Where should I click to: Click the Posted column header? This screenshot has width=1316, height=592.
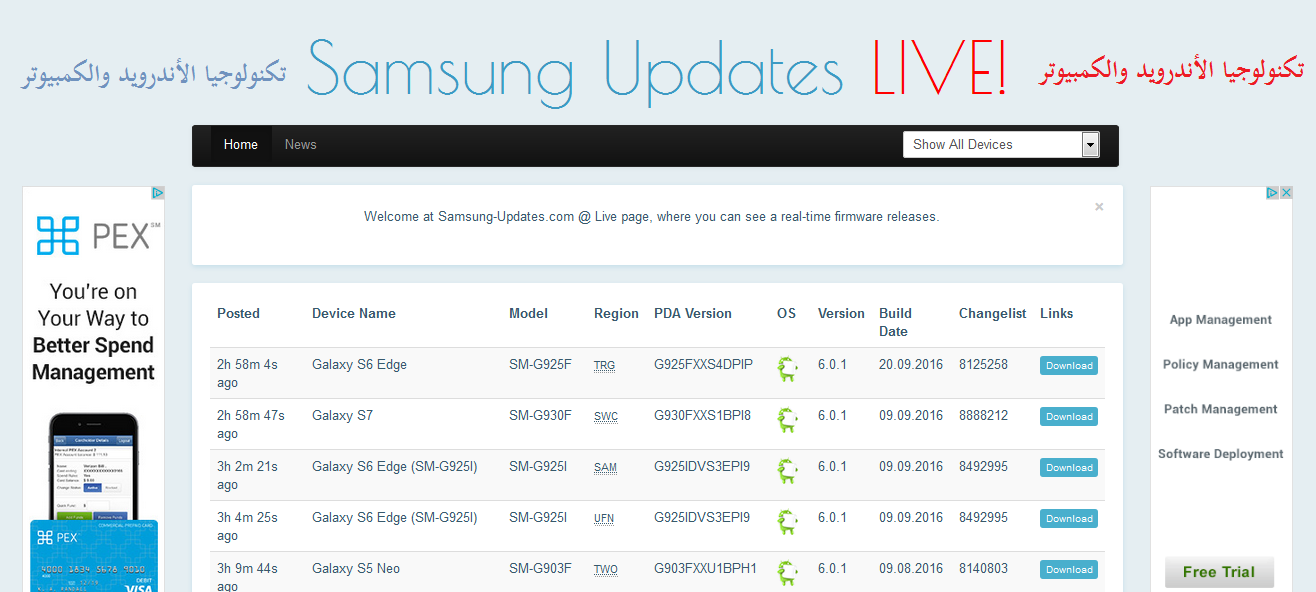(238, 313)
